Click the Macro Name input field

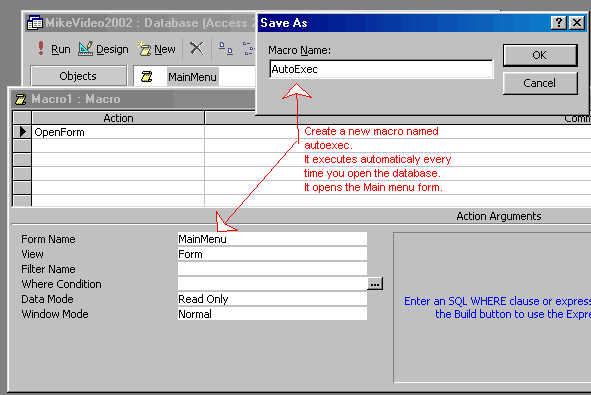coord(381,69)
